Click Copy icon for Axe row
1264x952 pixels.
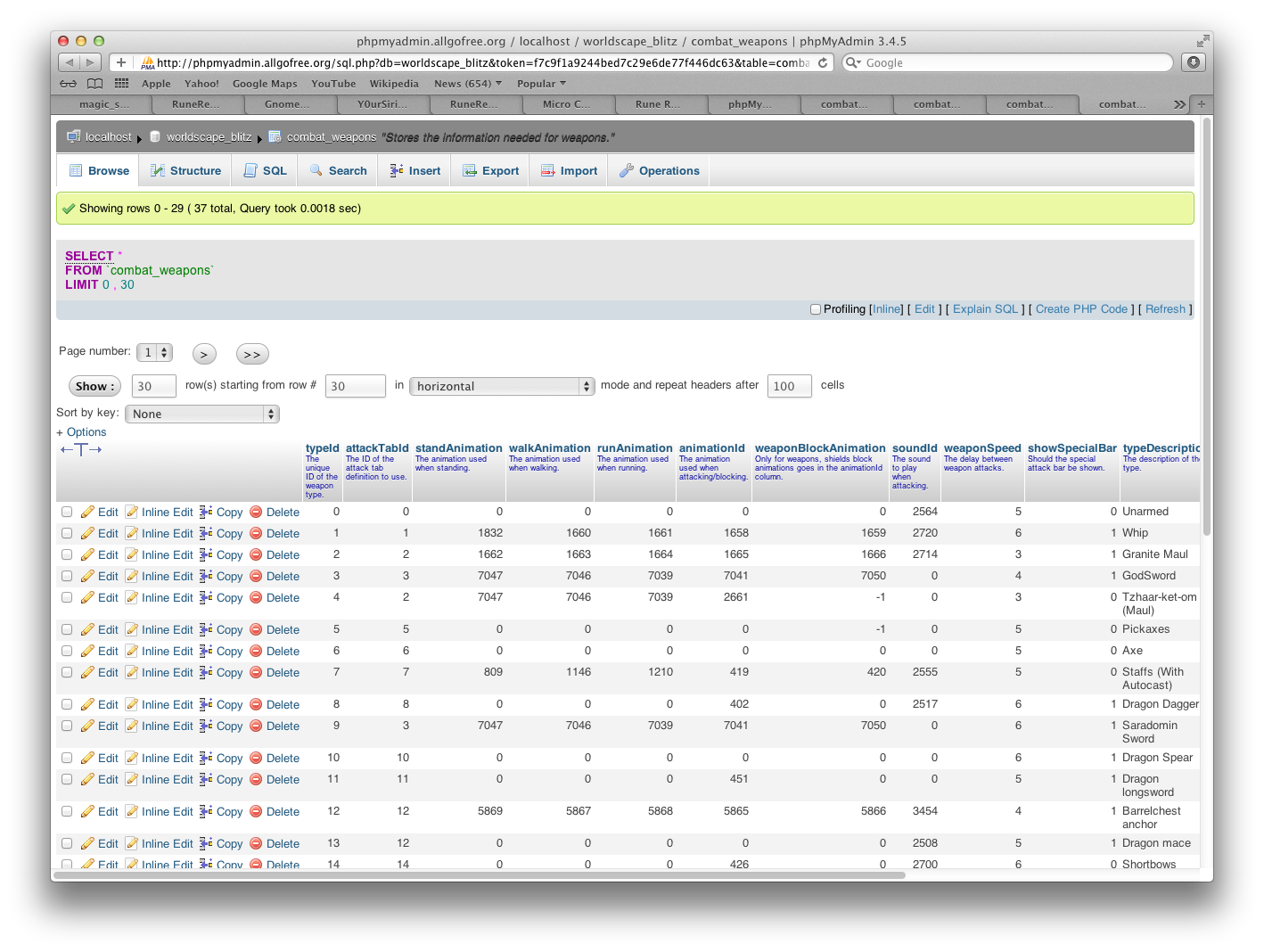(x=206, y=651)
